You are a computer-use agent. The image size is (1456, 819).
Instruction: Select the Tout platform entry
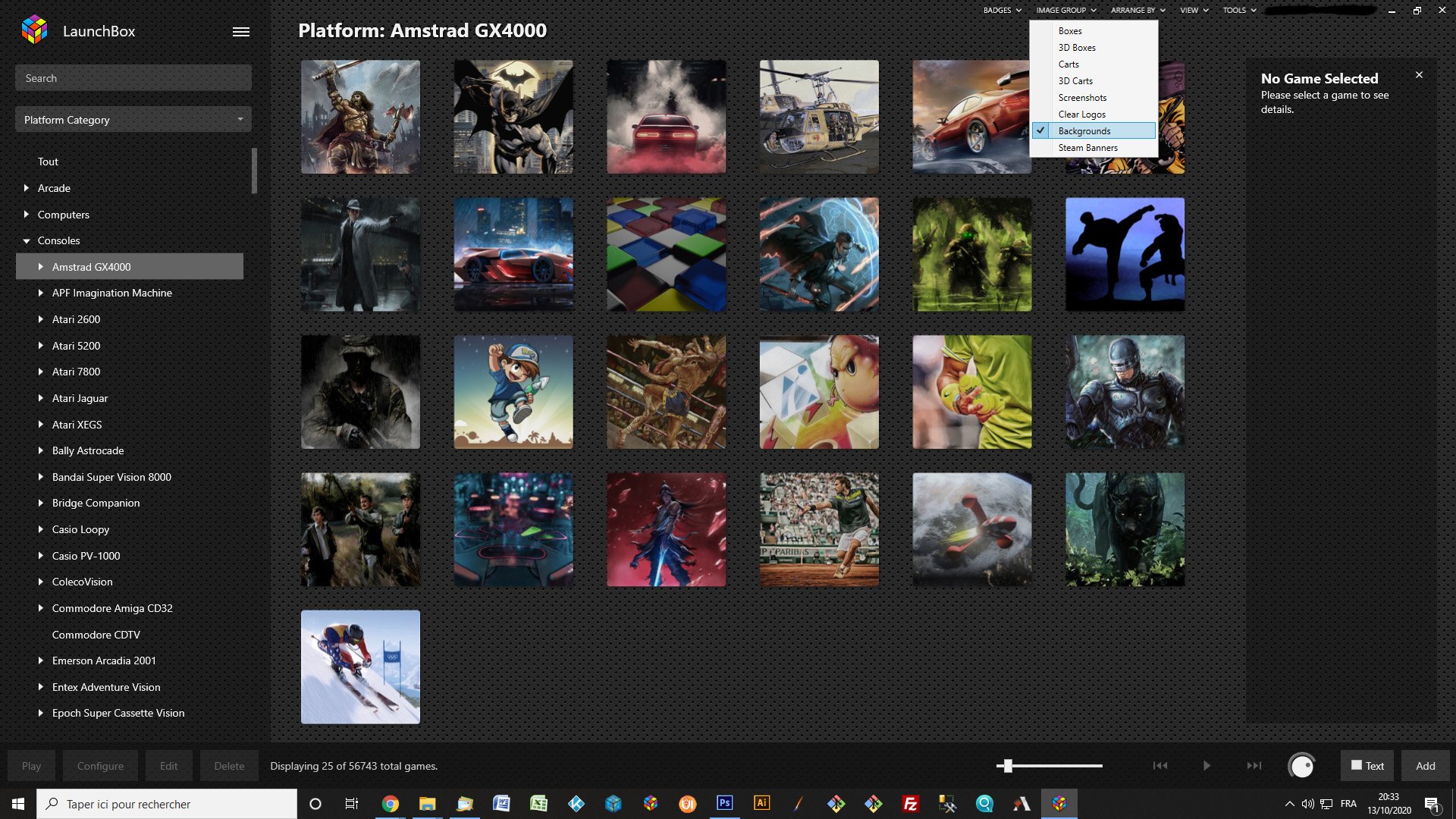(48, 162)
